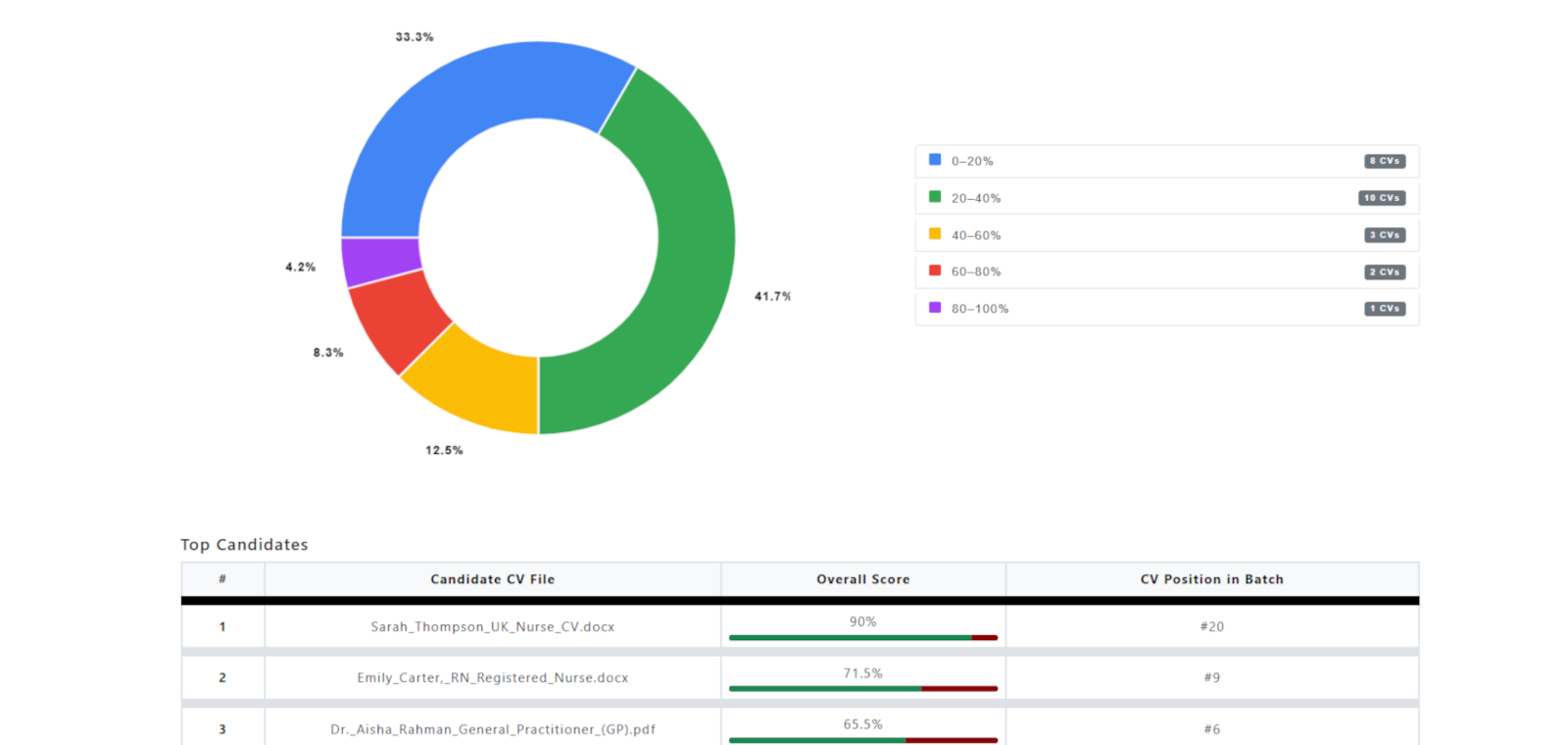
Task: Click the 10 CVs badge
Action: (1382, 198)
